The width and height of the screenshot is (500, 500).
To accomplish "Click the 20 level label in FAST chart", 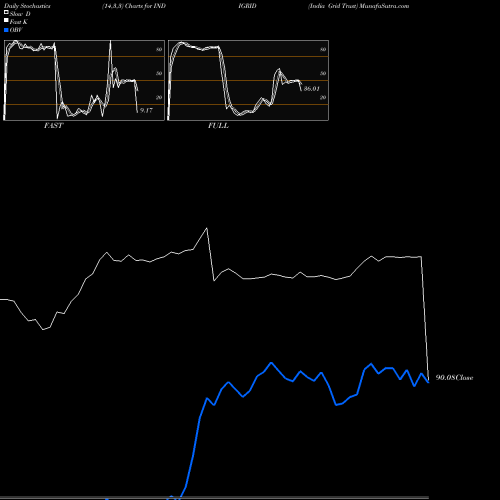I will click(x=159, y=97).
